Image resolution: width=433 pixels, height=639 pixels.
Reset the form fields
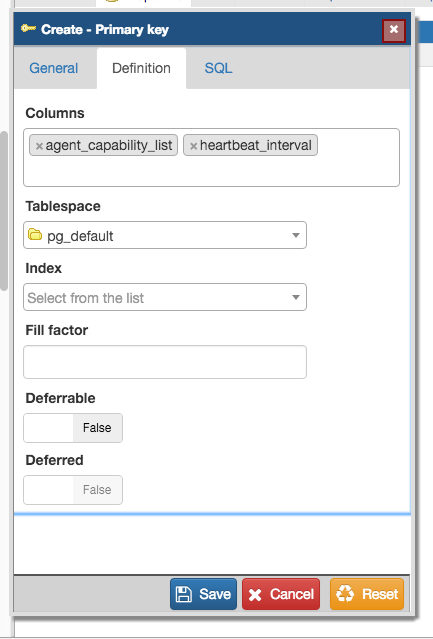pos(367,594)
